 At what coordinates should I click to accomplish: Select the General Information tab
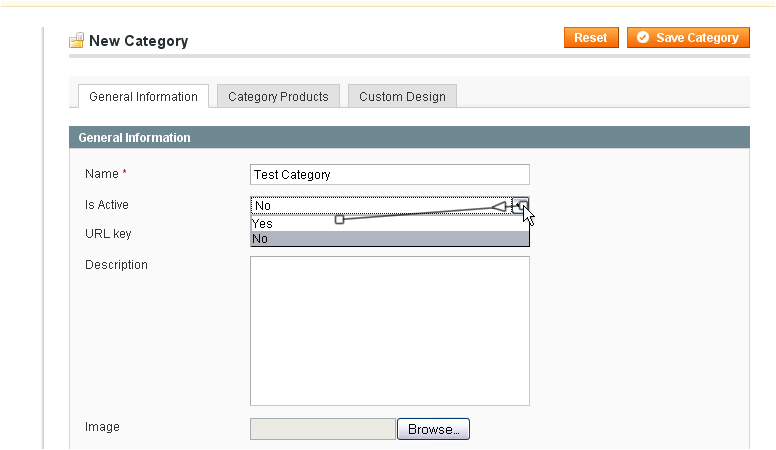tap(143, 96)
